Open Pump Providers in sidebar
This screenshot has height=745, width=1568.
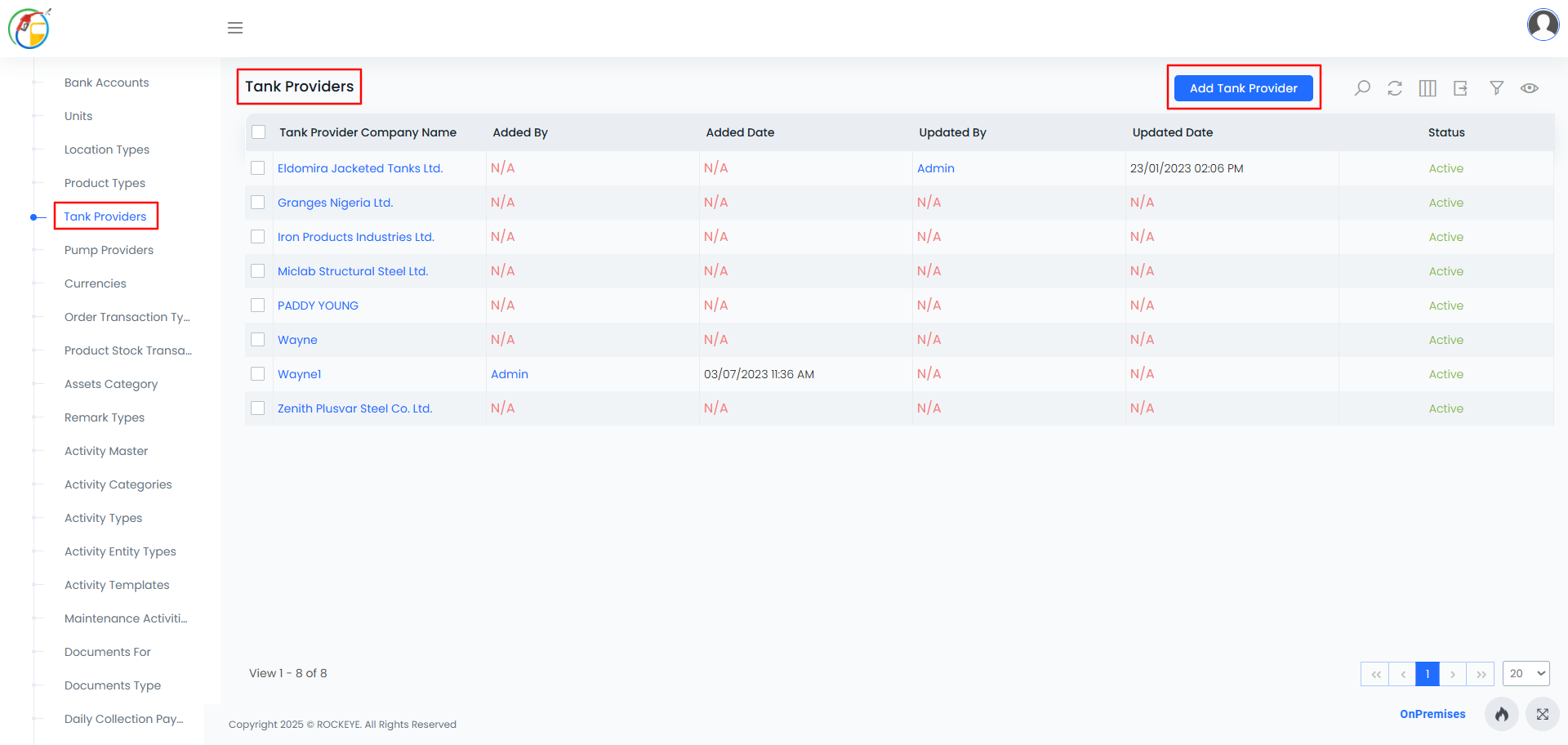(x=109, y=250)
